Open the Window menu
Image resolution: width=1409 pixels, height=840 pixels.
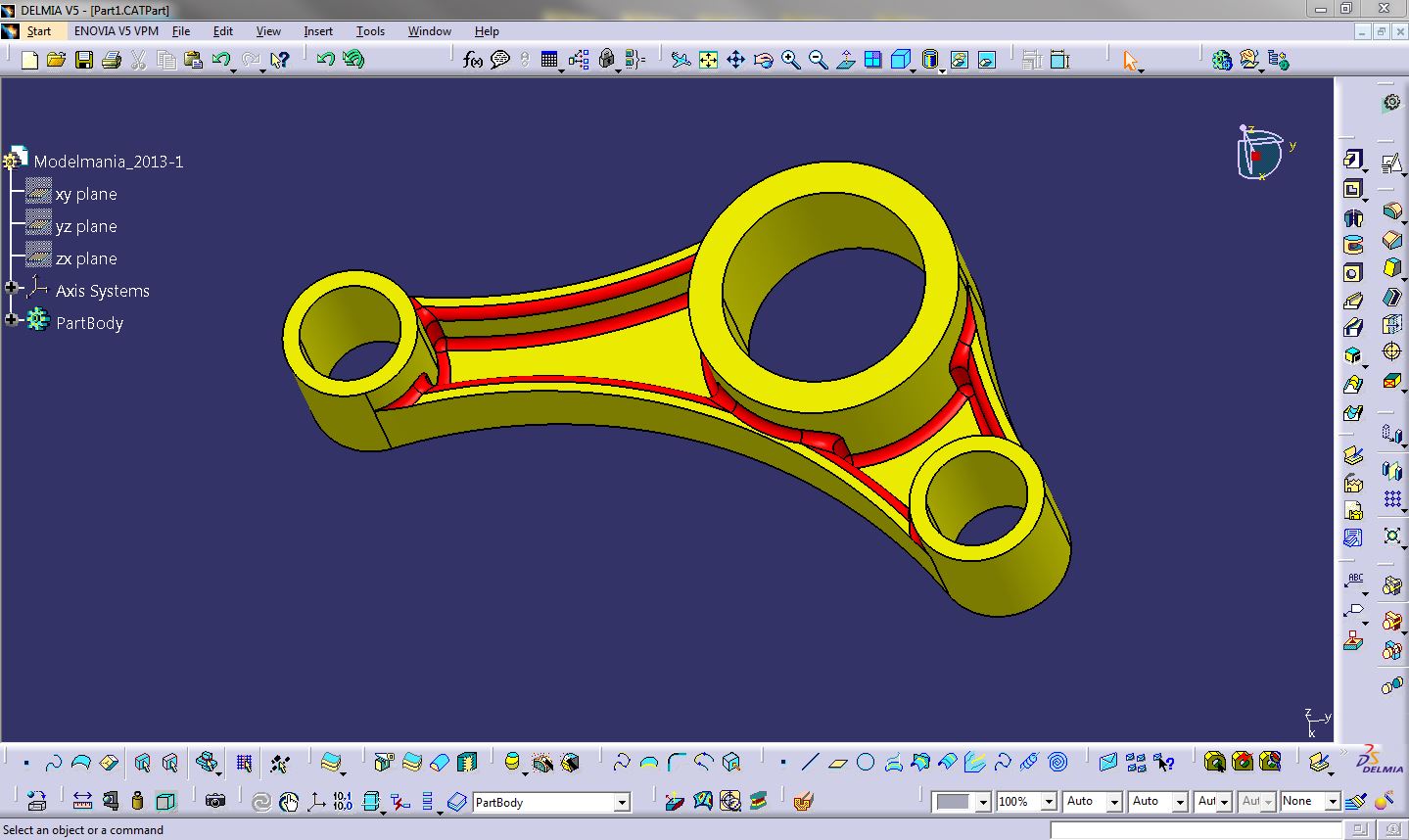429,30
